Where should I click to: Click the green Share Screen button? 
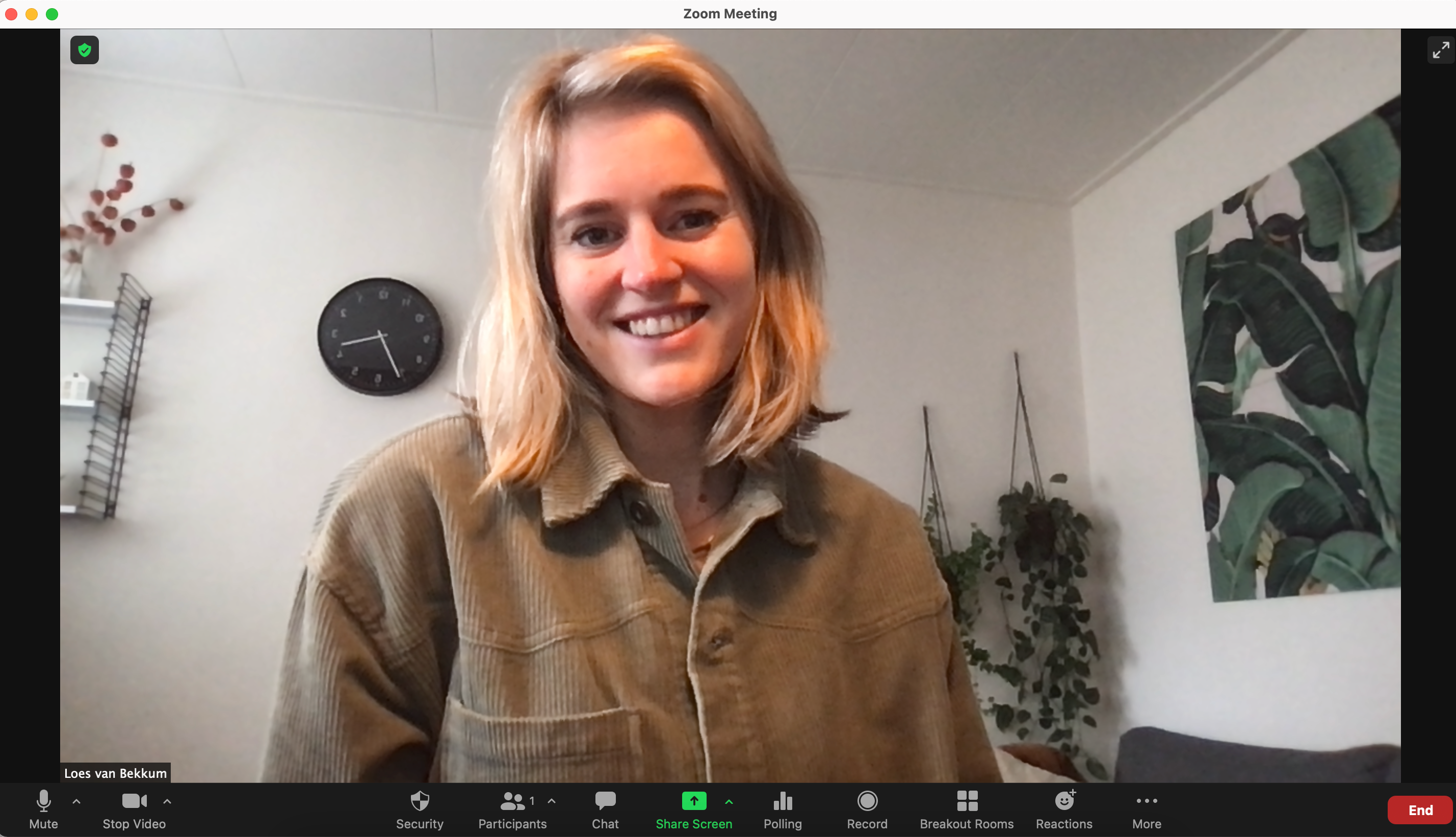(x=694, y=809)
